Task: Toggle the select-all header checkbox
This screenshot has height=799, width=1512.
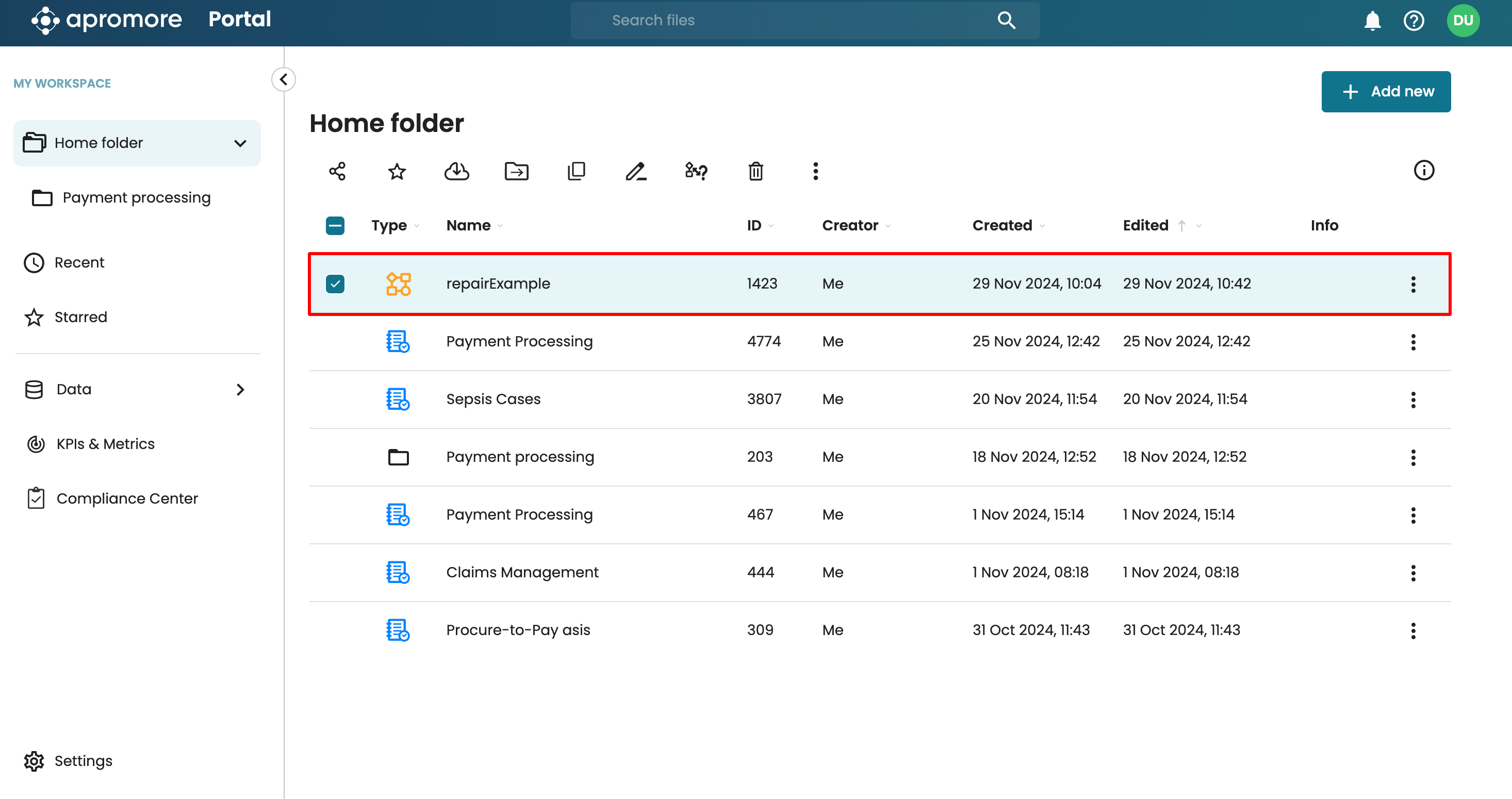Action: click(x=335, y=226)
